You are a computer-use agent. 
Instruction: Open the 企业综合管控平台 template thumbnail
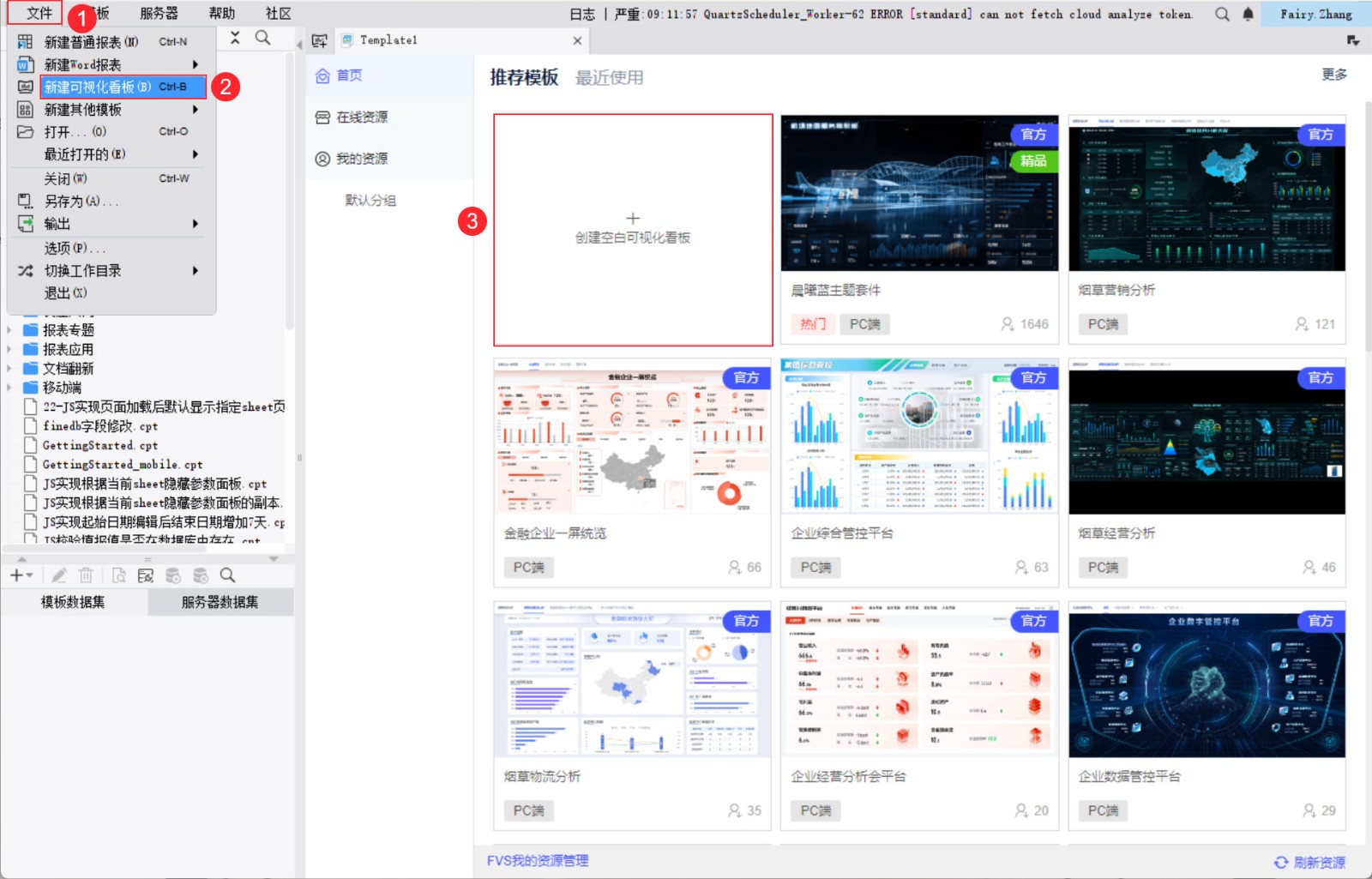click(919, 436)
